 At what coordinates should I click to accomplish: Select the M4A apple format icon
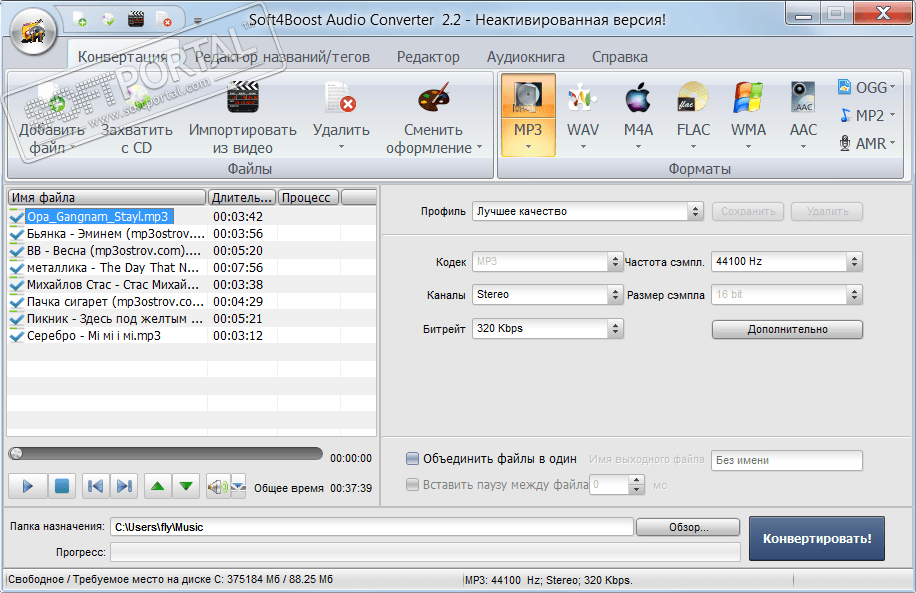(638, 97)
